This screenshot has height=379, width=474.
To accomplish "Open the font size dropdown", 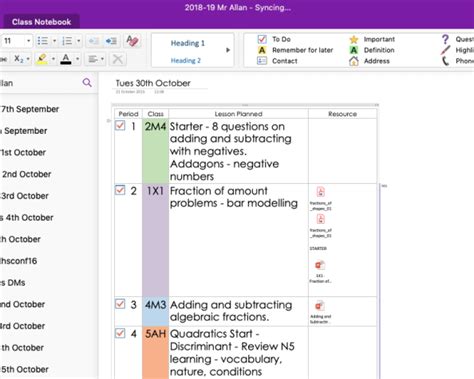I will click(x=29, y=41).
